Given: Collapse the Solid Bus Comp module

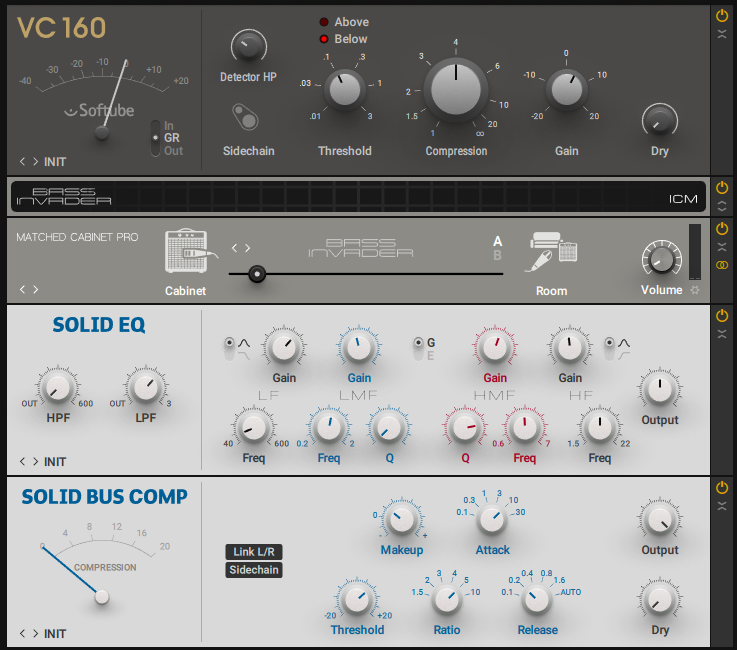Looking at the screenshot, I should click(722, 506).
